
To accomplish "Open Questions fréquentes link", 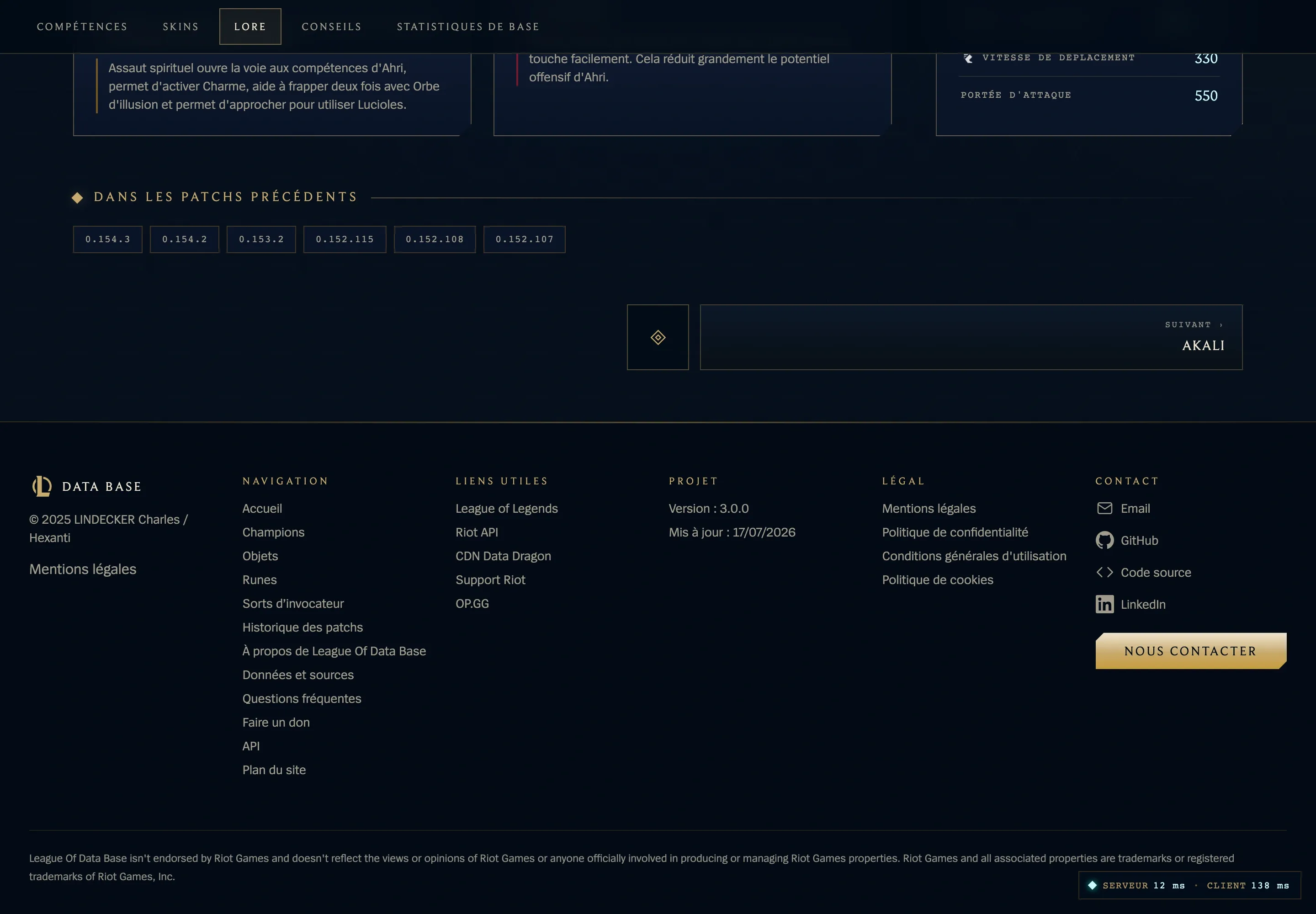I will 301,699.
